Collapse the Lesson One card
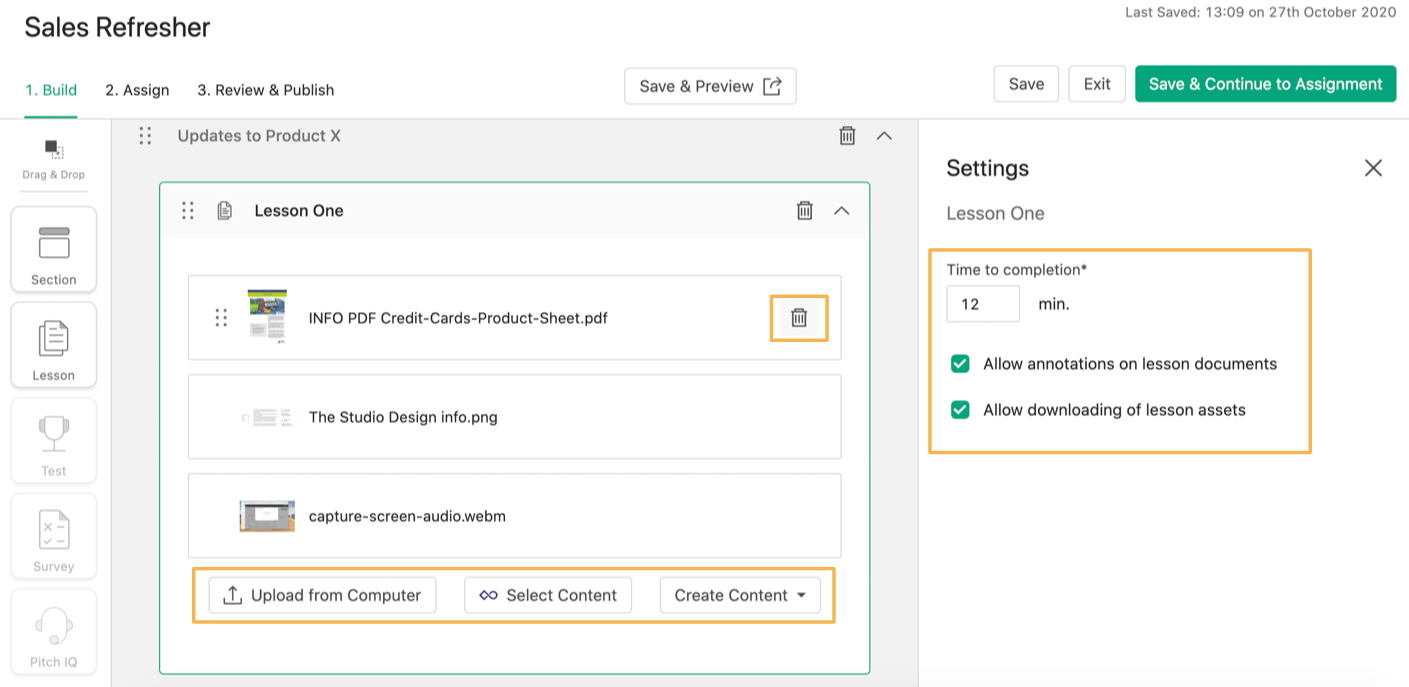 pyautogui.click(x=842, y=211)
